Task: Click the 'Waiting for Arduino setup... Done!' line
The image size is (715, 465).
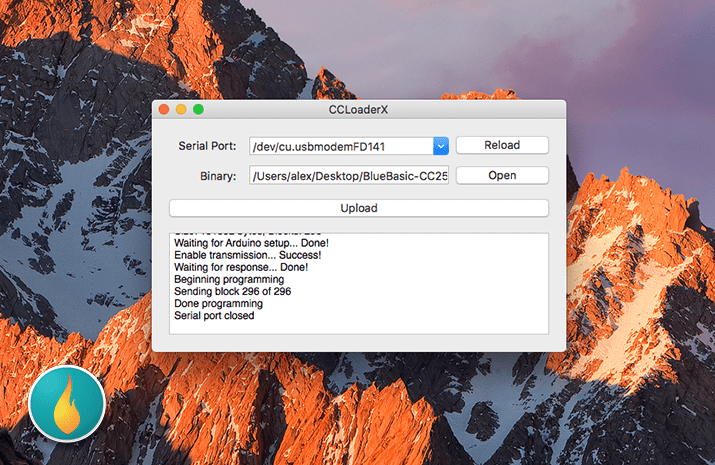Action: point(251,243)
